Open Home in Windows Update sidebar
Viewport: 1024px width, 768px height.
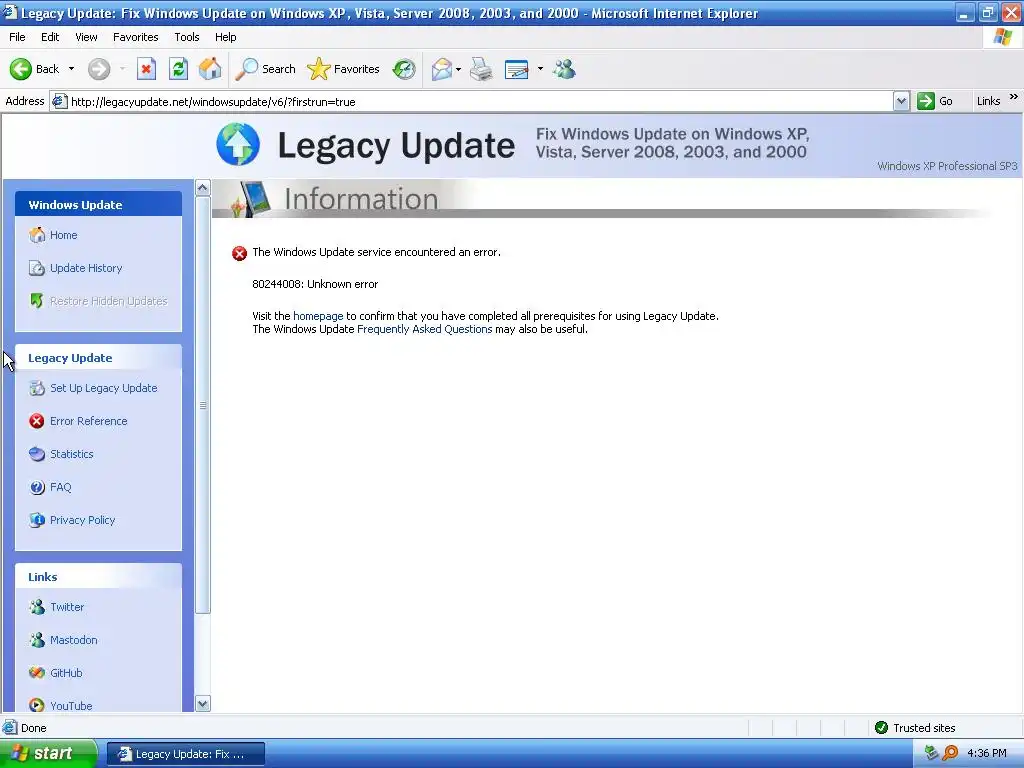click(x=63, y=235)
